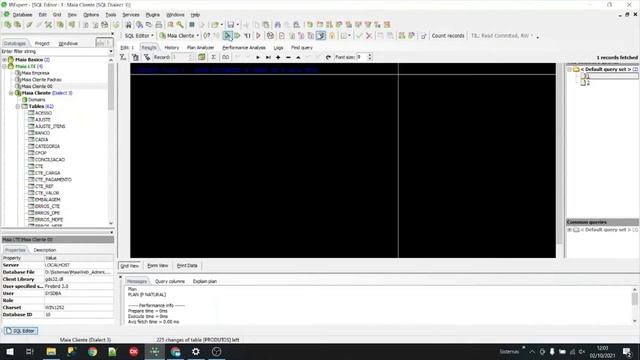This screenshot has width=640, height=360.
Task: Expand Common queries Default query set
Action: click(569, 230)
